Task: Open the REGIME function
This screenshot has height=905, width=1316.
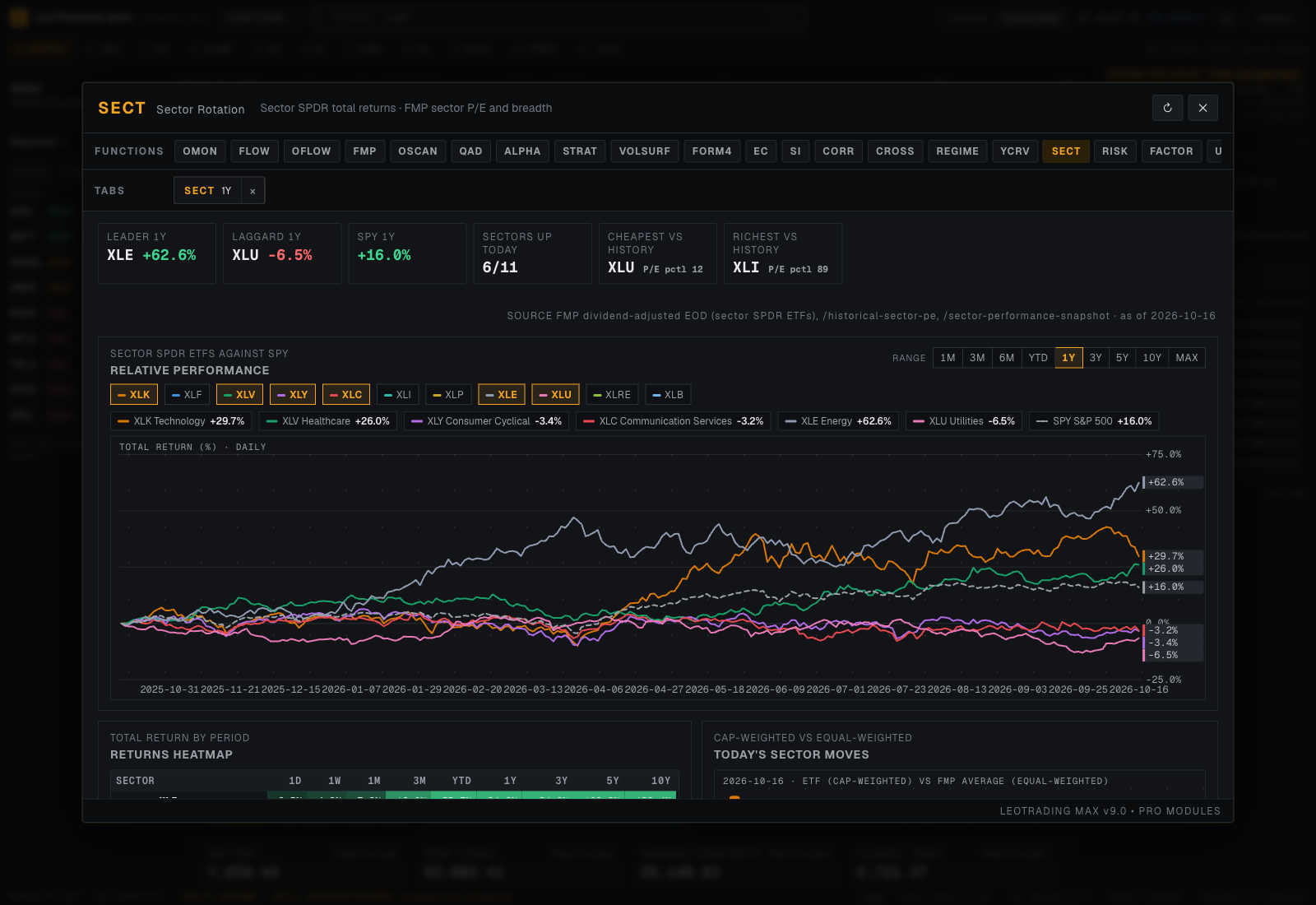Action: pyautogui.click(x=957, y=151)
